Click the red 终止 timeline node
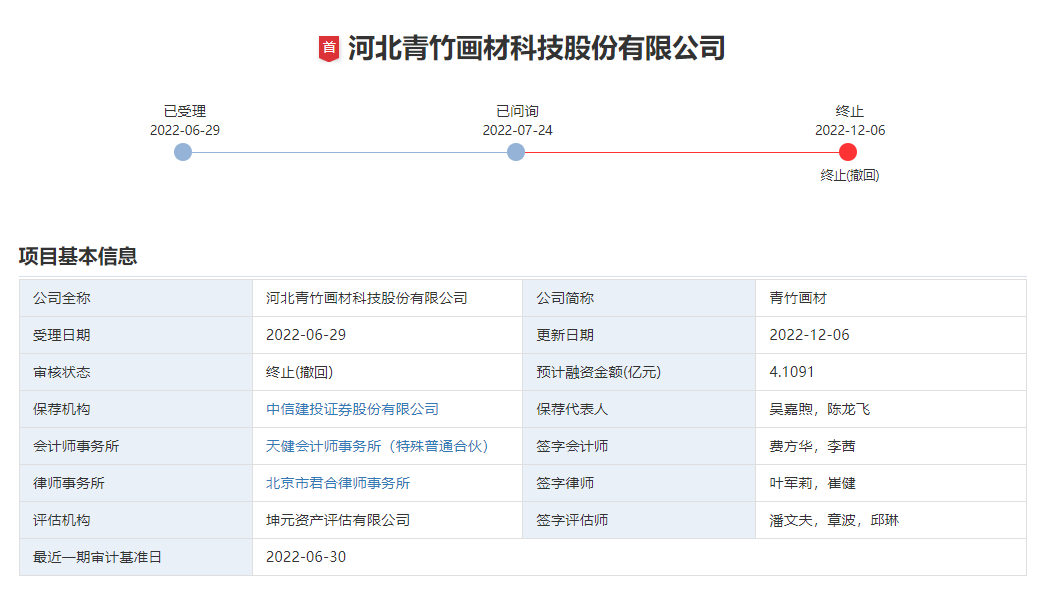 (848, 152)
